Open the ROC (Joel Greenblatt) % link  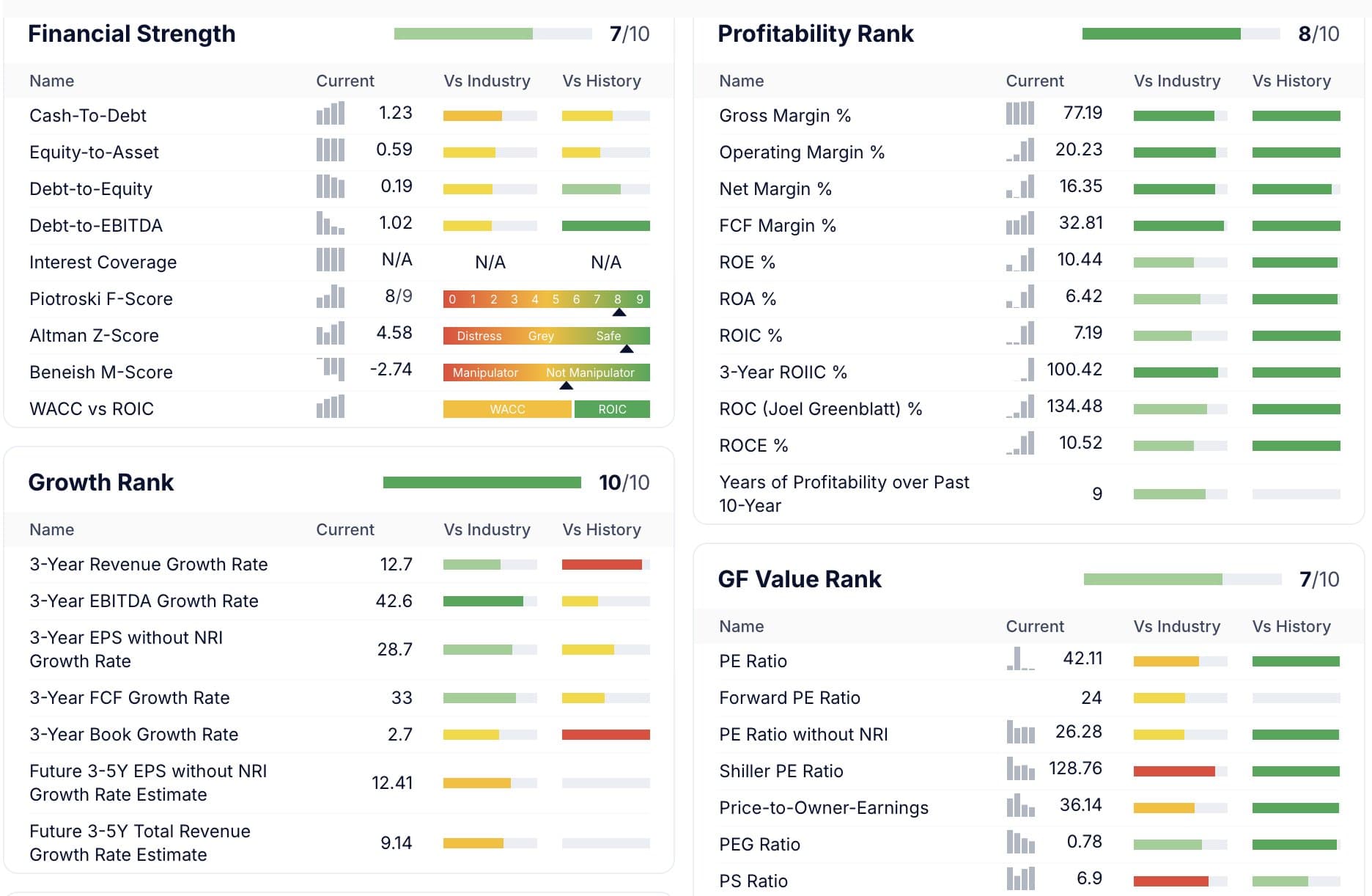pos(820,409)
